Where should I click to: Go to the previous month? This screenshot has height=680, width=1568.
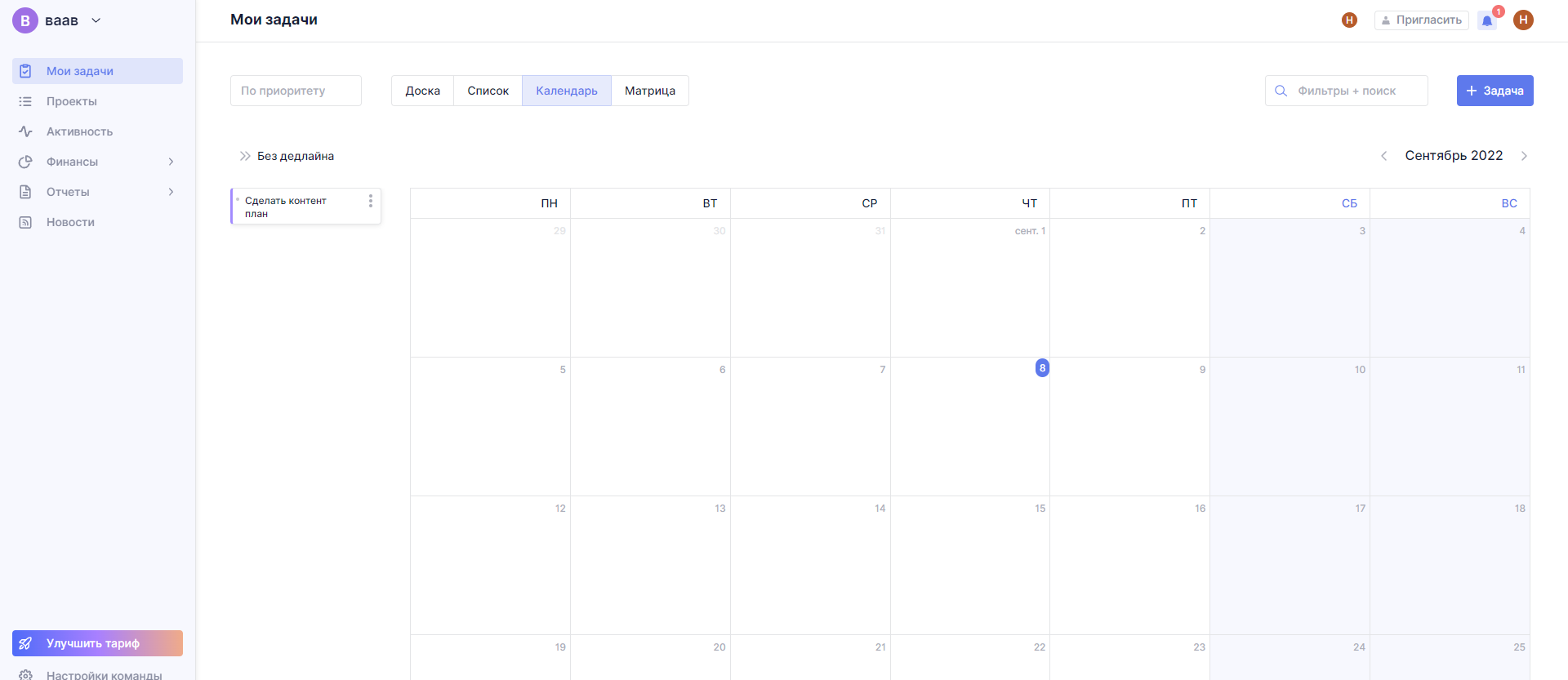(x=1383, y=156)
